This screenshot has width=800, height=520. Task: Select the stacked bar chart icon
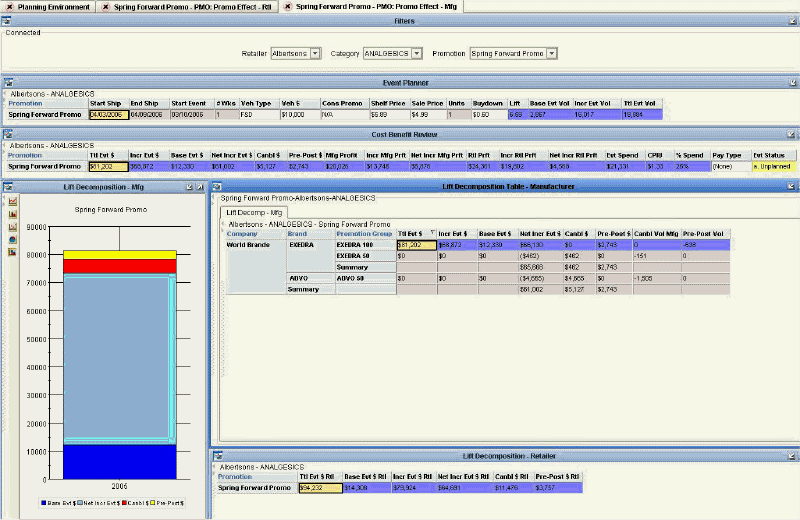pyautogui.click(x=13, y=252)
